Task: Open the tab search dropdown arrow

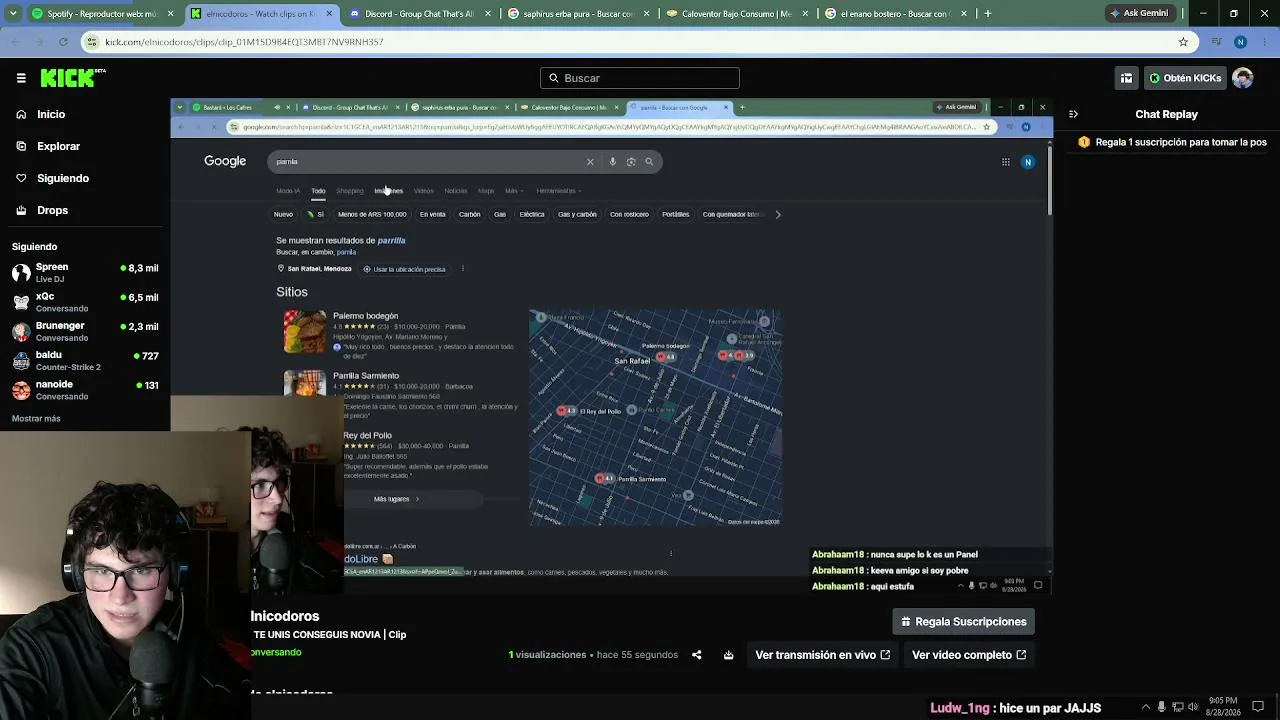Action: click(12, 14)
